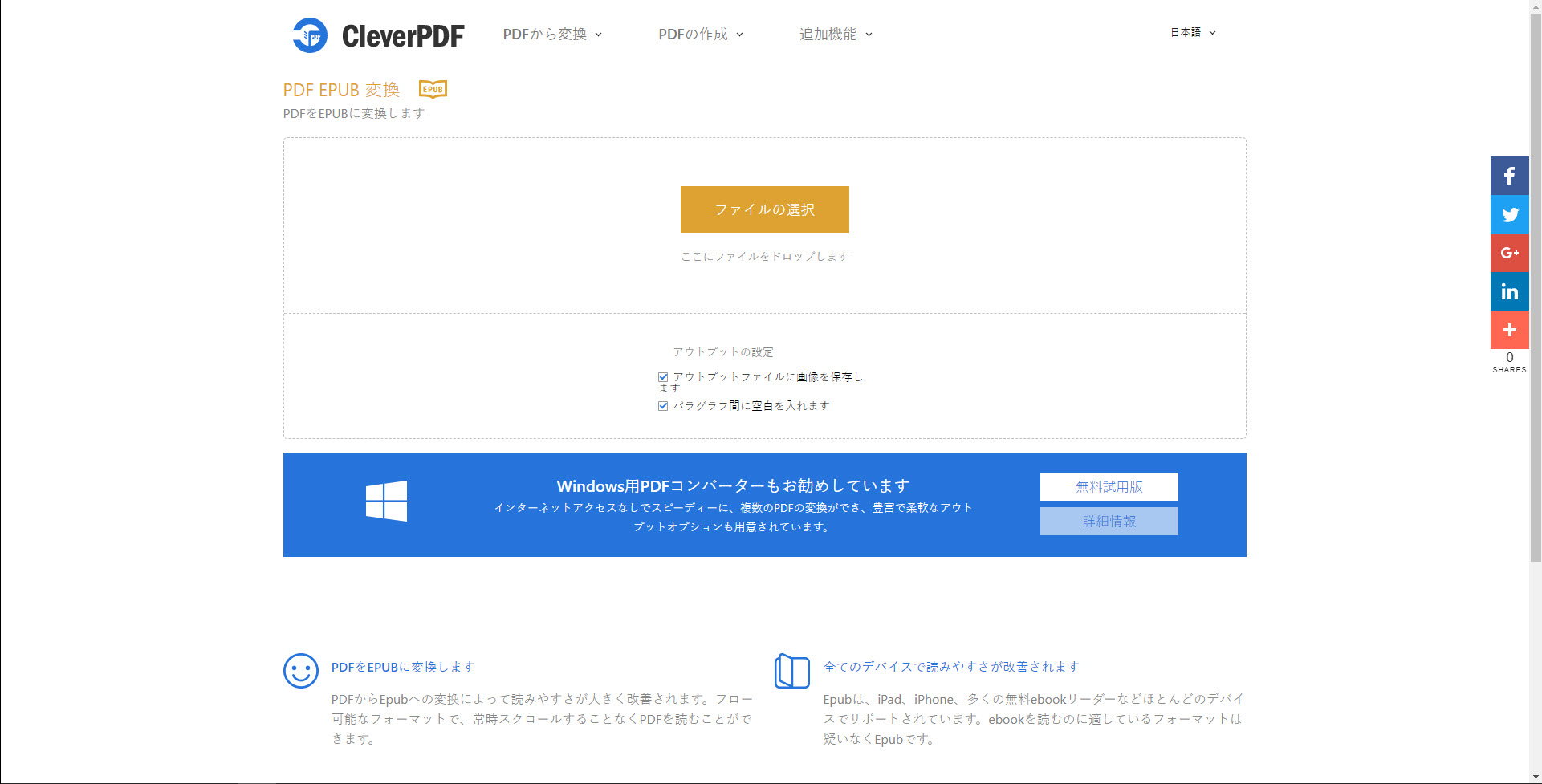This screenshot has height=784, width=1542.
Task: Click the 詳細情報 button
Action: pos(1109,521)
